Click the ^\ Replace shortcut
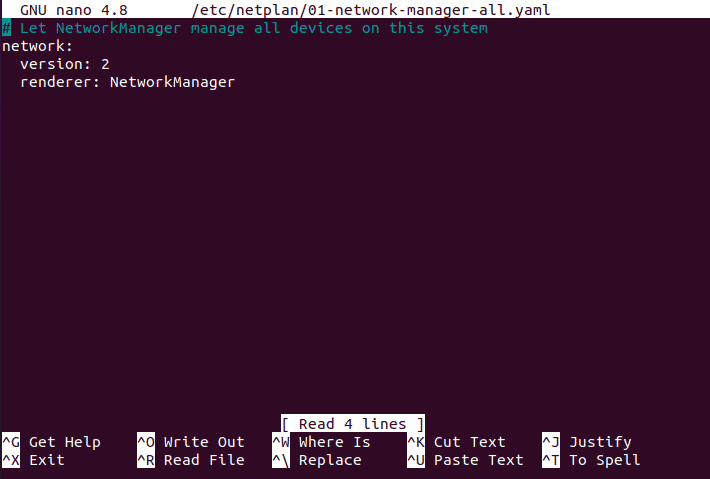Screen dimensions: 710x479 tap(317, 460)
